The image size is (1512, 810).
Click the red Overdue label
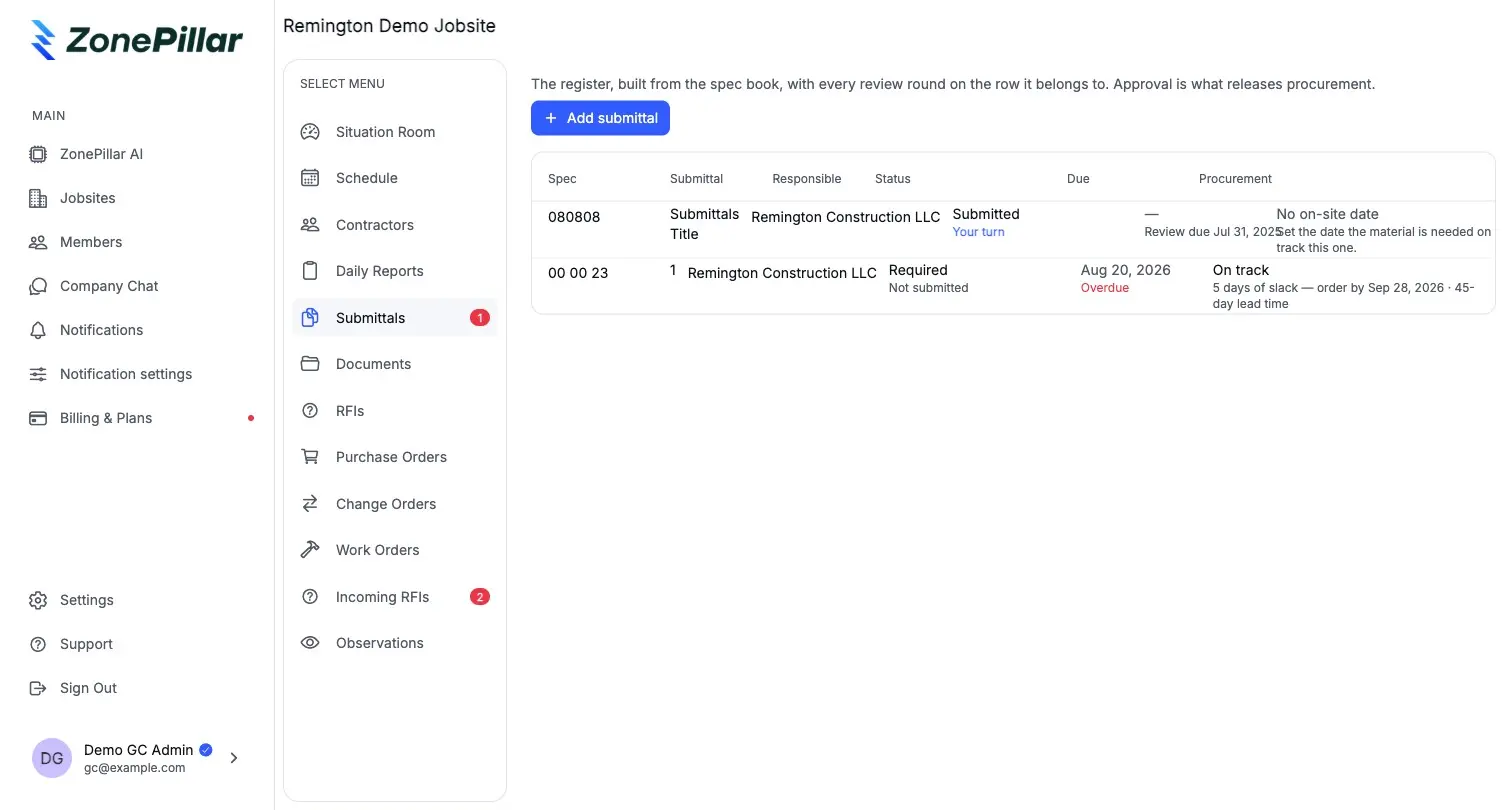click(1105, 288)
